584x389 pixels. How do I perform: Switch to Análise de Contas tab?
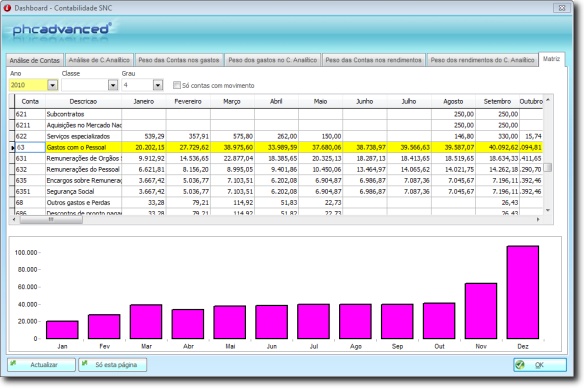coord(35,60)
